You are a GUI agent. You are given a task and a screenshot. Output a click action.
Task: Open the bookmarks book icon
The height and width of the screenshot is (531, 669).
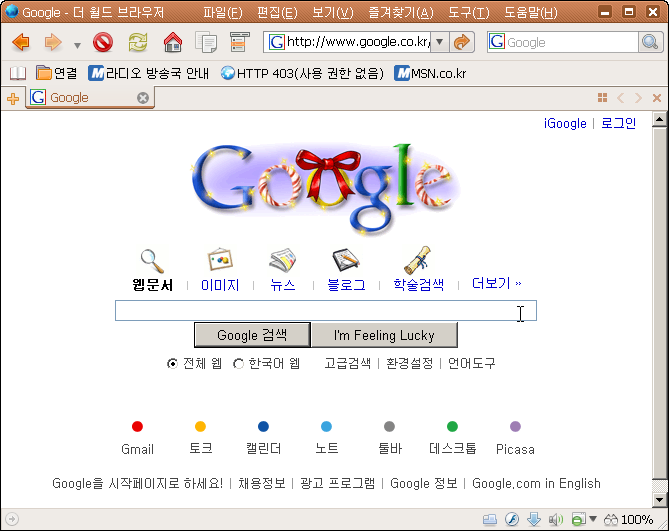point(17,73)
